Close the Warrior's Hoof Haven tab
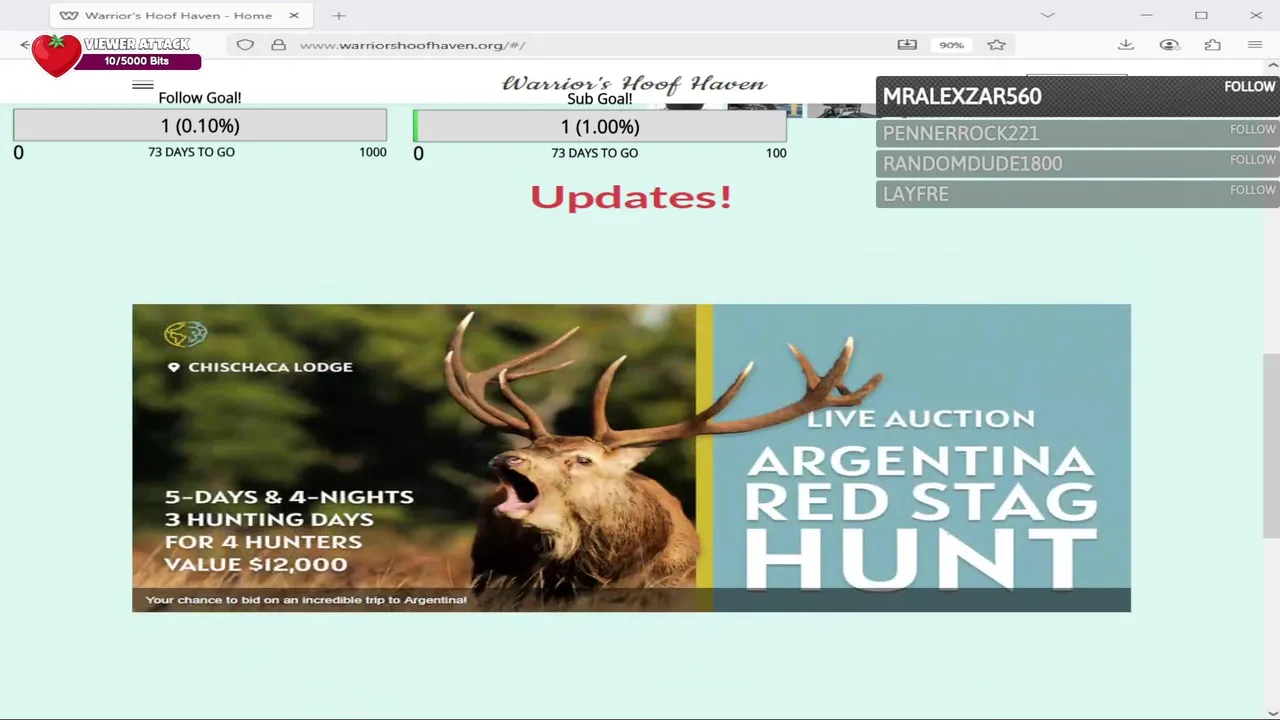The width and height of the screenshot is (1280, 720). click(294, 15)
